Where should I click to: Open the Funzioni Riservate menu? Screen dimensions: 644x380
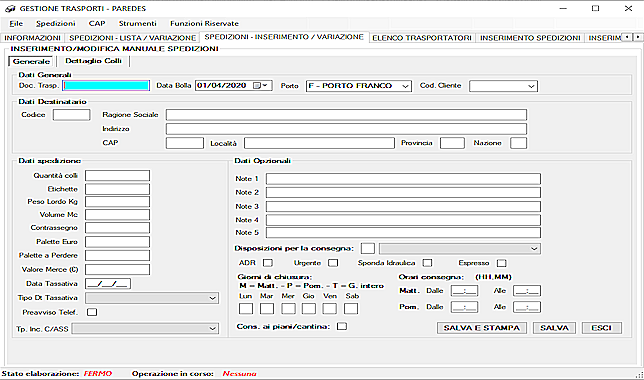(x=204, y=23)
